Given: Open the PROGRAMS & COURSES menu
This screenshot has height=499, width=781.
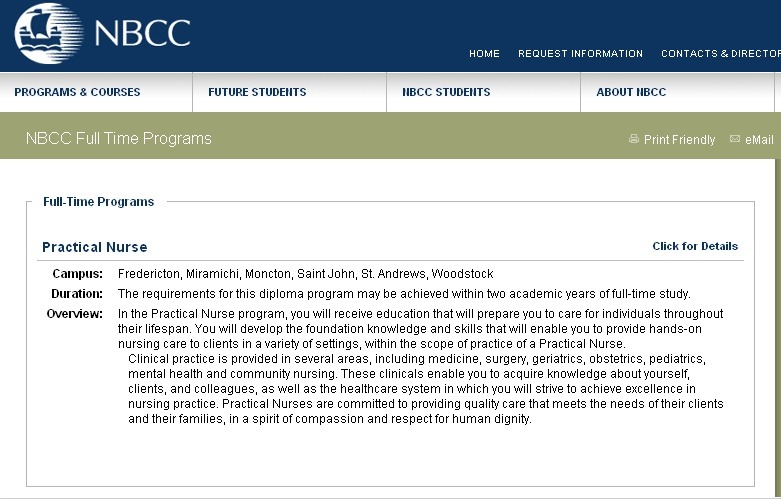Looking at the screenshot, I should [77, 92].
